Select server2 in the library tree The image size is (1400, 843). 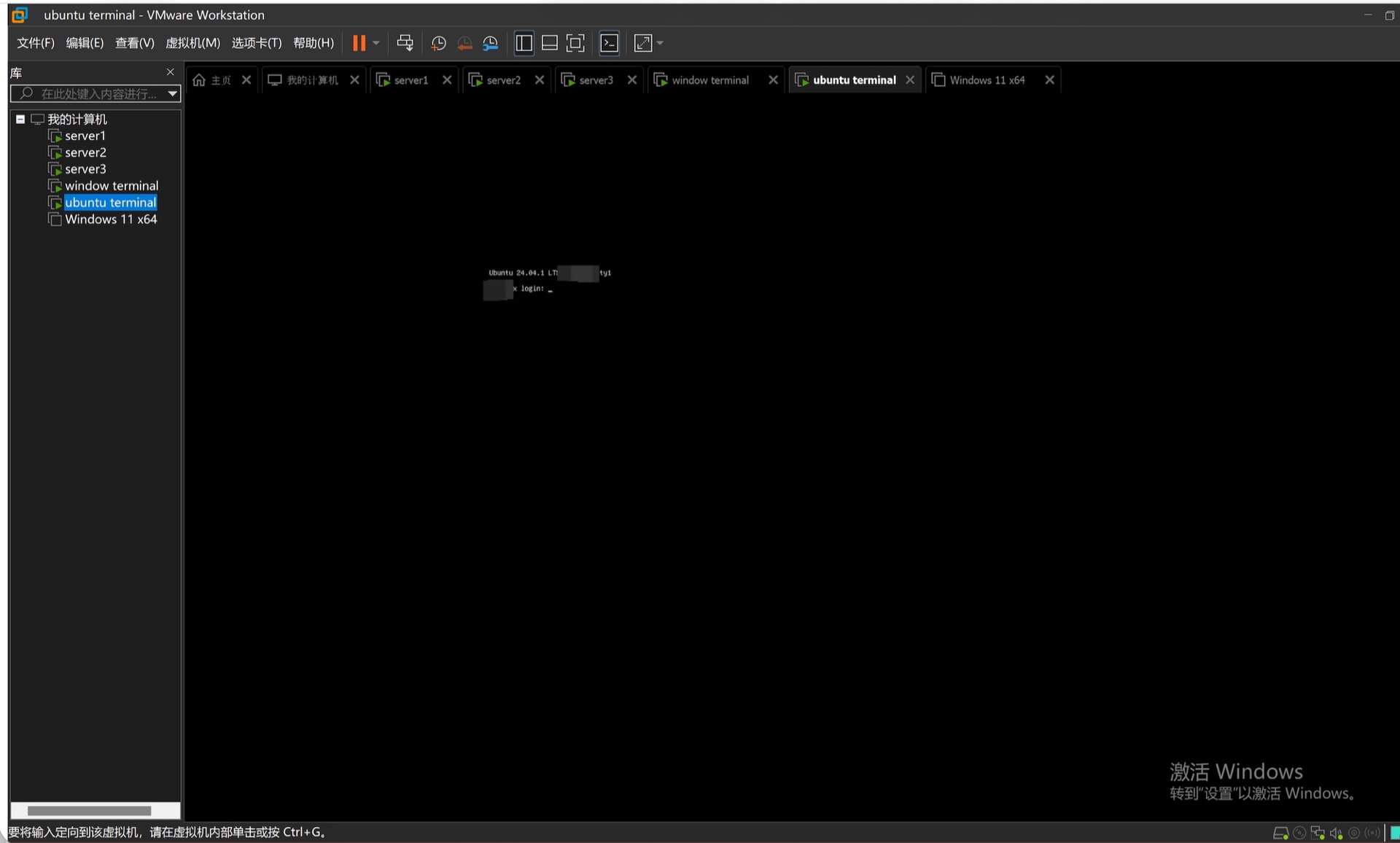(85, 152)
